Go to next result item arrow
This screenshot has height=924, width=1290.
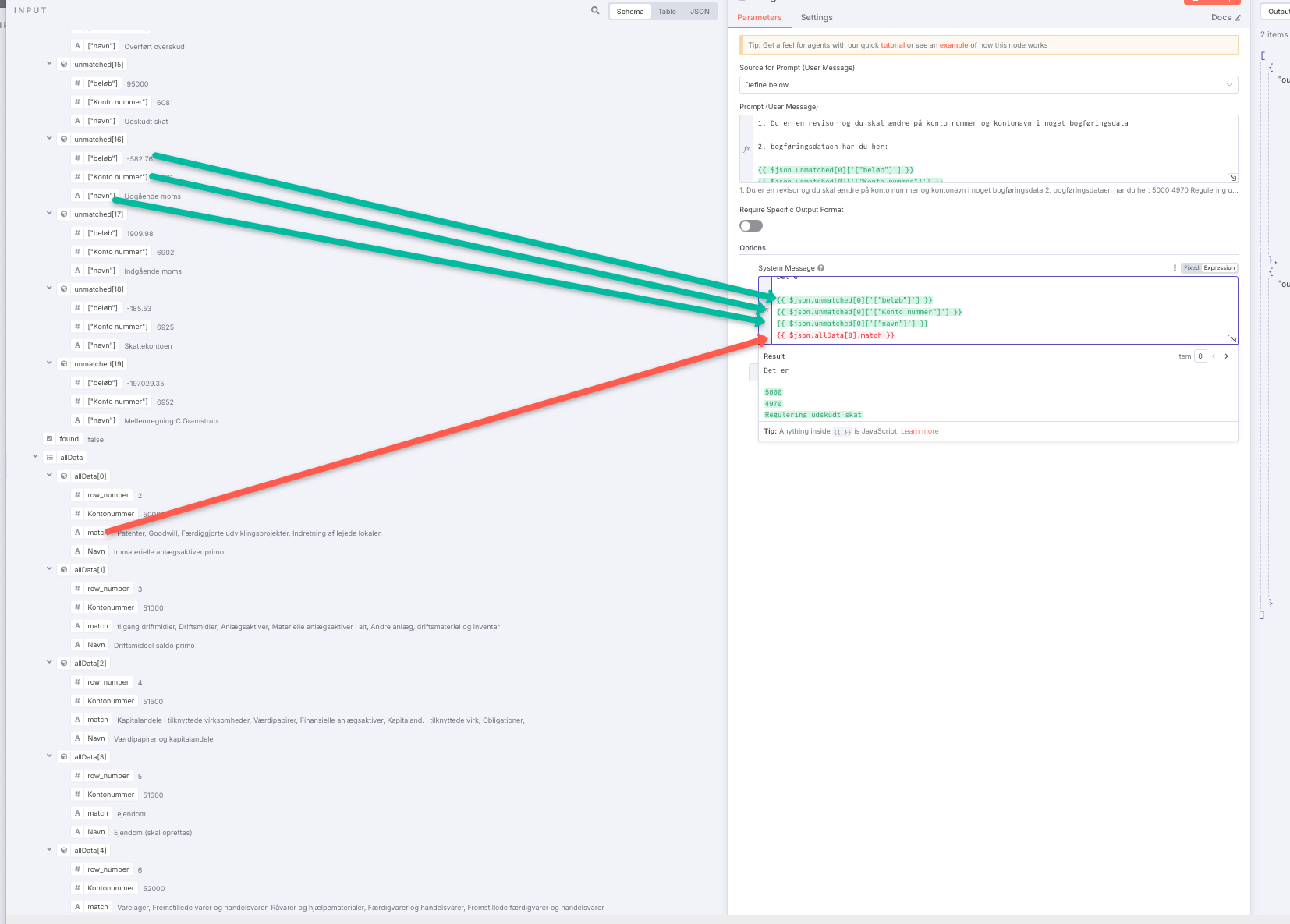click(1227, 356)
